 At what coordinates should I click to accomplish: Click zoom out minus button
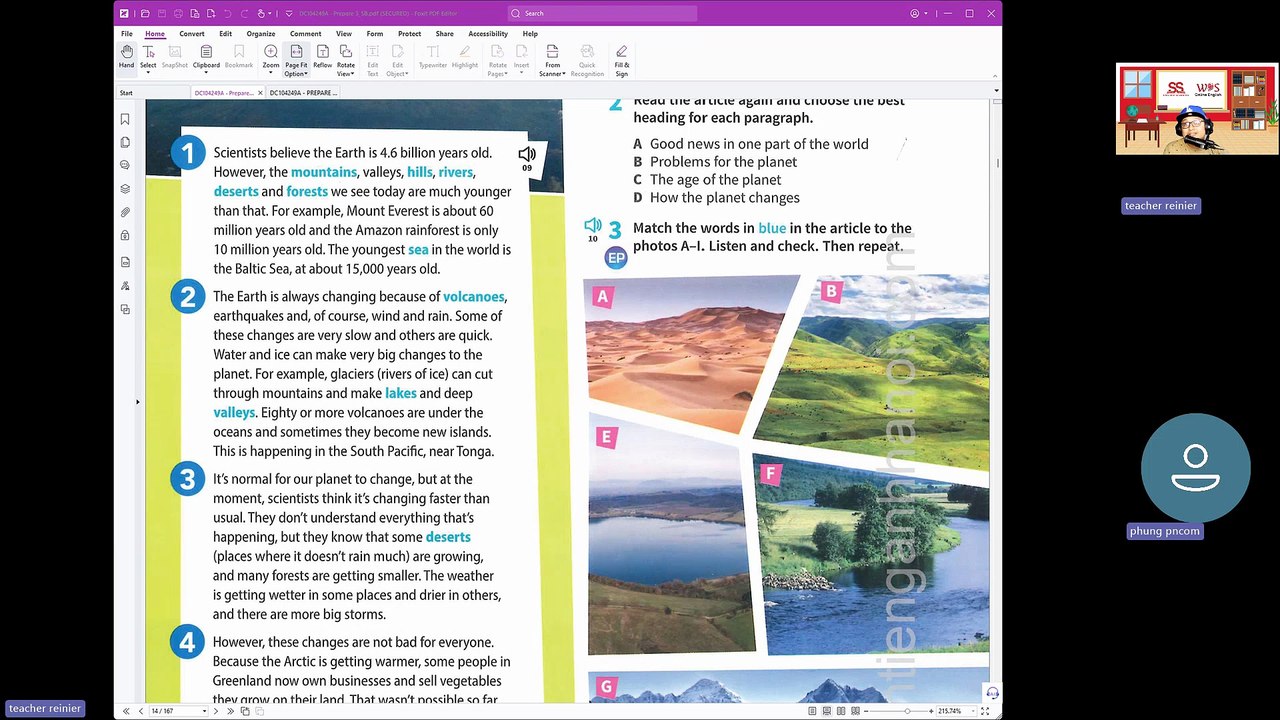tap(866, 711)
